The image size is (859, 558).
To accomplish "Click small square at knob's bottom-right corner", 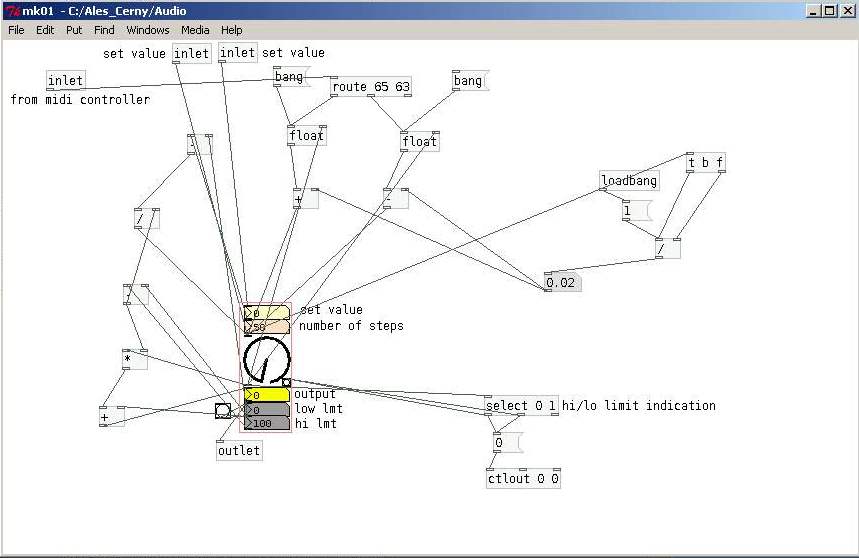I will (287, 382).
